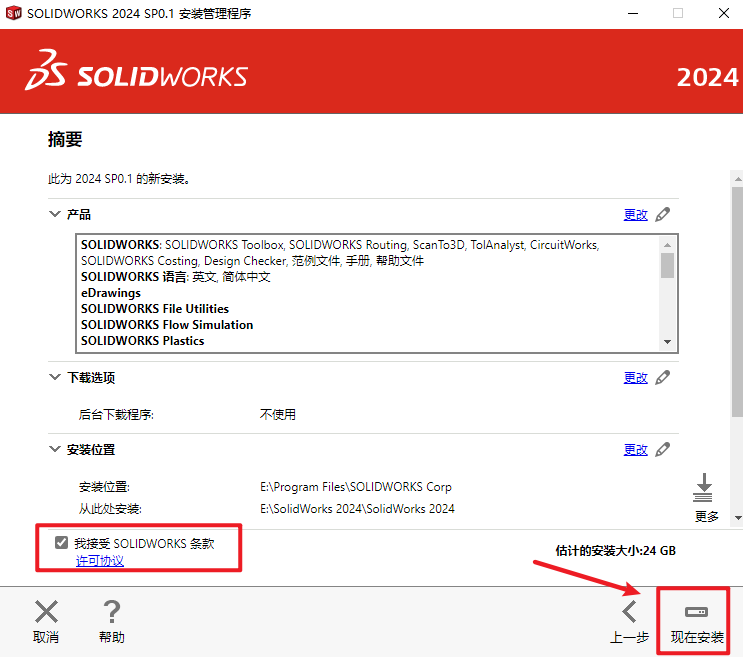Click E:\SolidWorks 2024\SolidWorks 2024 path
This screenshot has width=743, height=657.
coord(357,509)
